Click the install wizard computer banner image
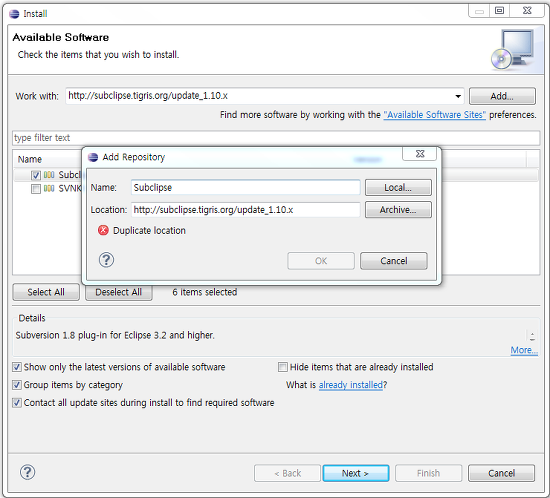 click(x=514, y=49)
